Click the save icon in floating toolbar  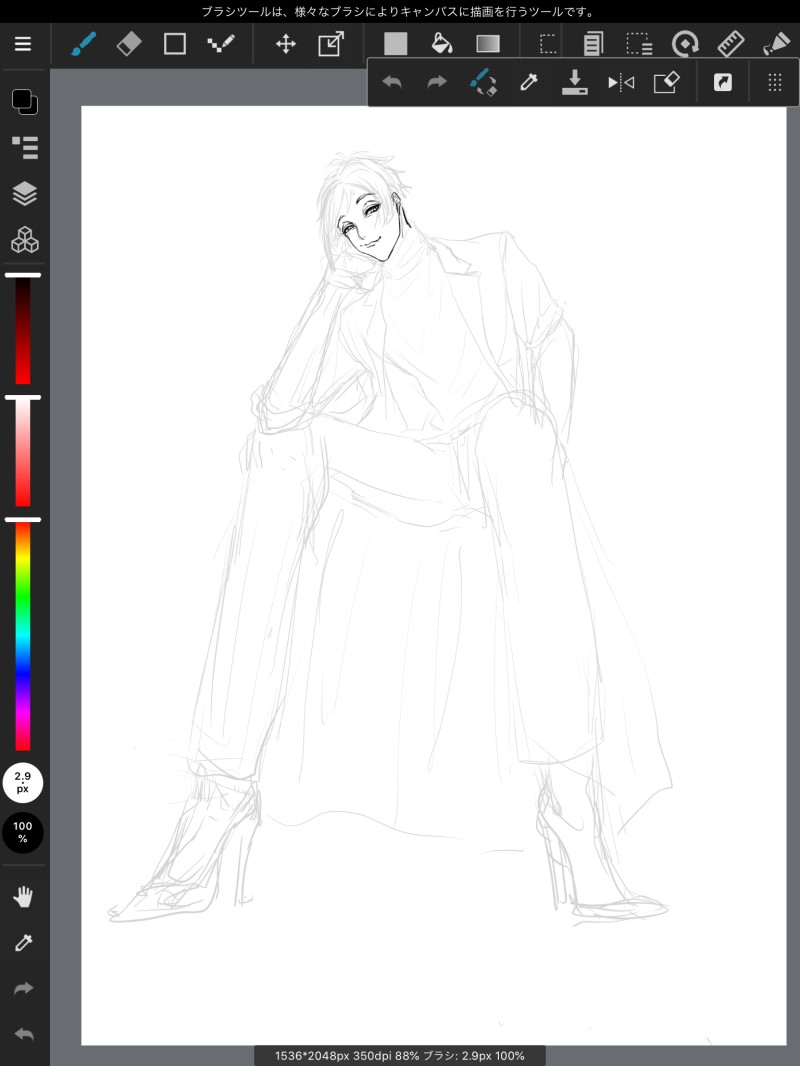click(575, 82)
